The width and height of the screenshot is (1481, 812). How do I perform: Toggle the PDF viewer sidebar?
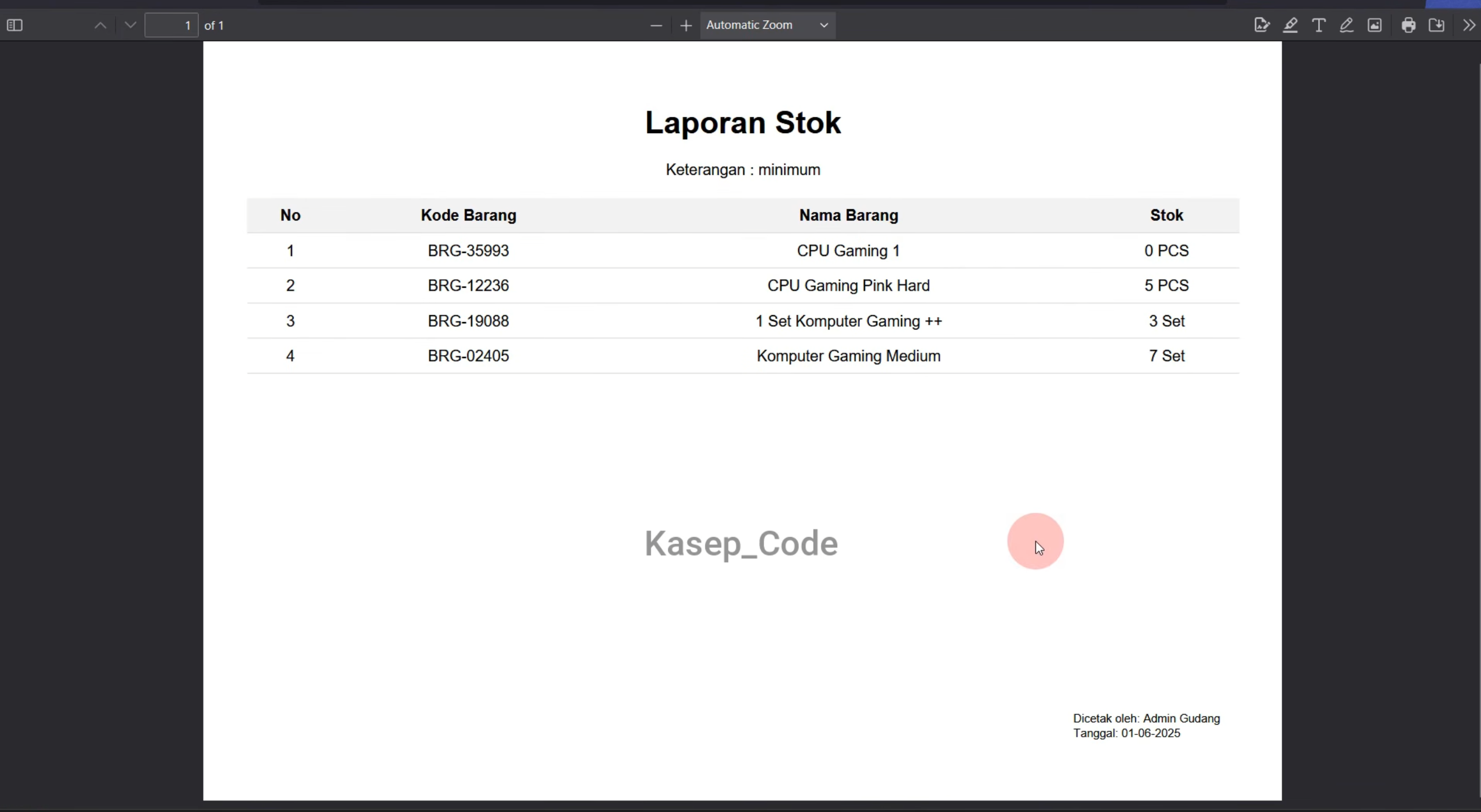(x=14, y=25)
